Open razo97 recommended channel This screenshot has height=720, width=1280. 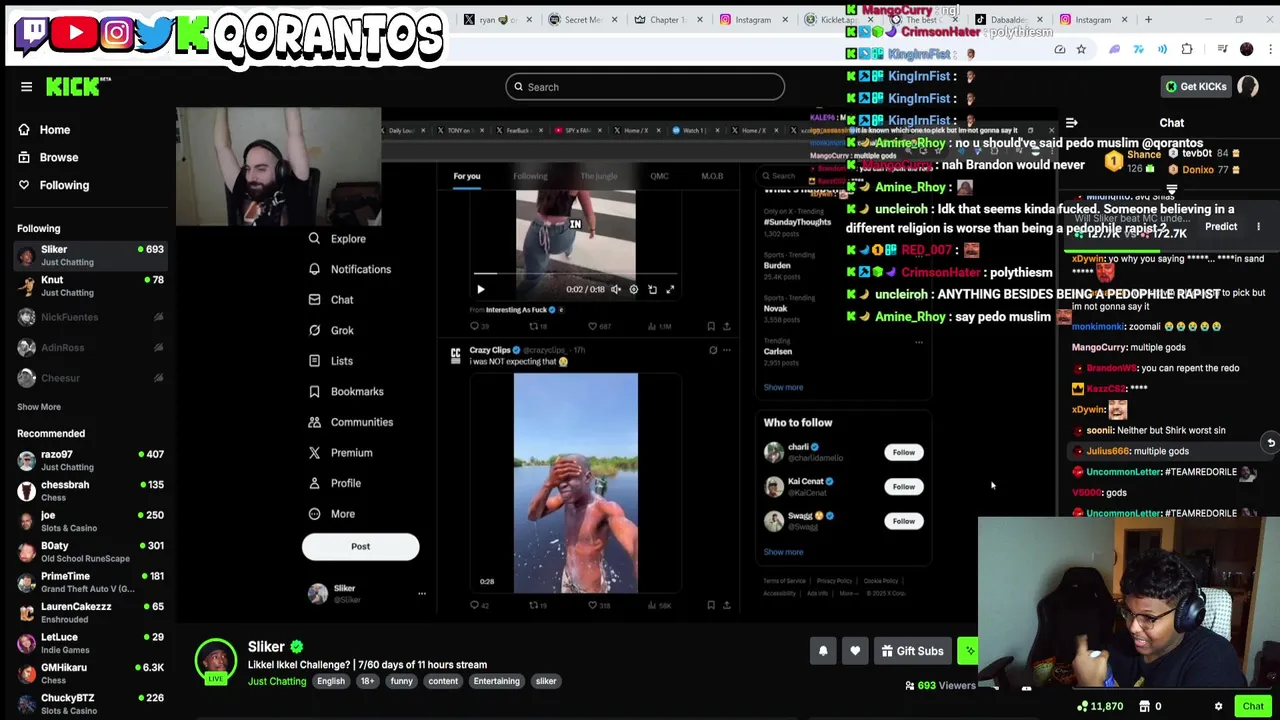tap(90, 460)
